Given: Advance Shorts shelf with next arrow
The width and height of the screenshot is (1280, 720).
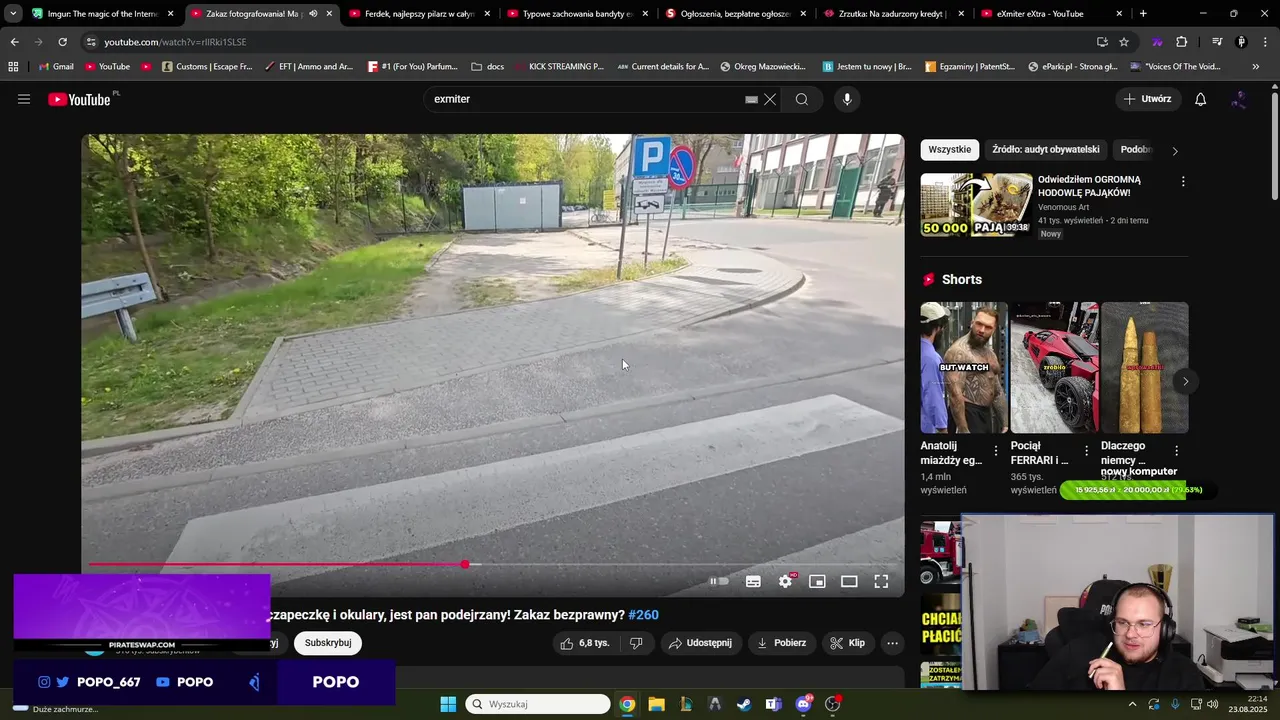Looking at the screenshot, I should tap(1185, 381).
